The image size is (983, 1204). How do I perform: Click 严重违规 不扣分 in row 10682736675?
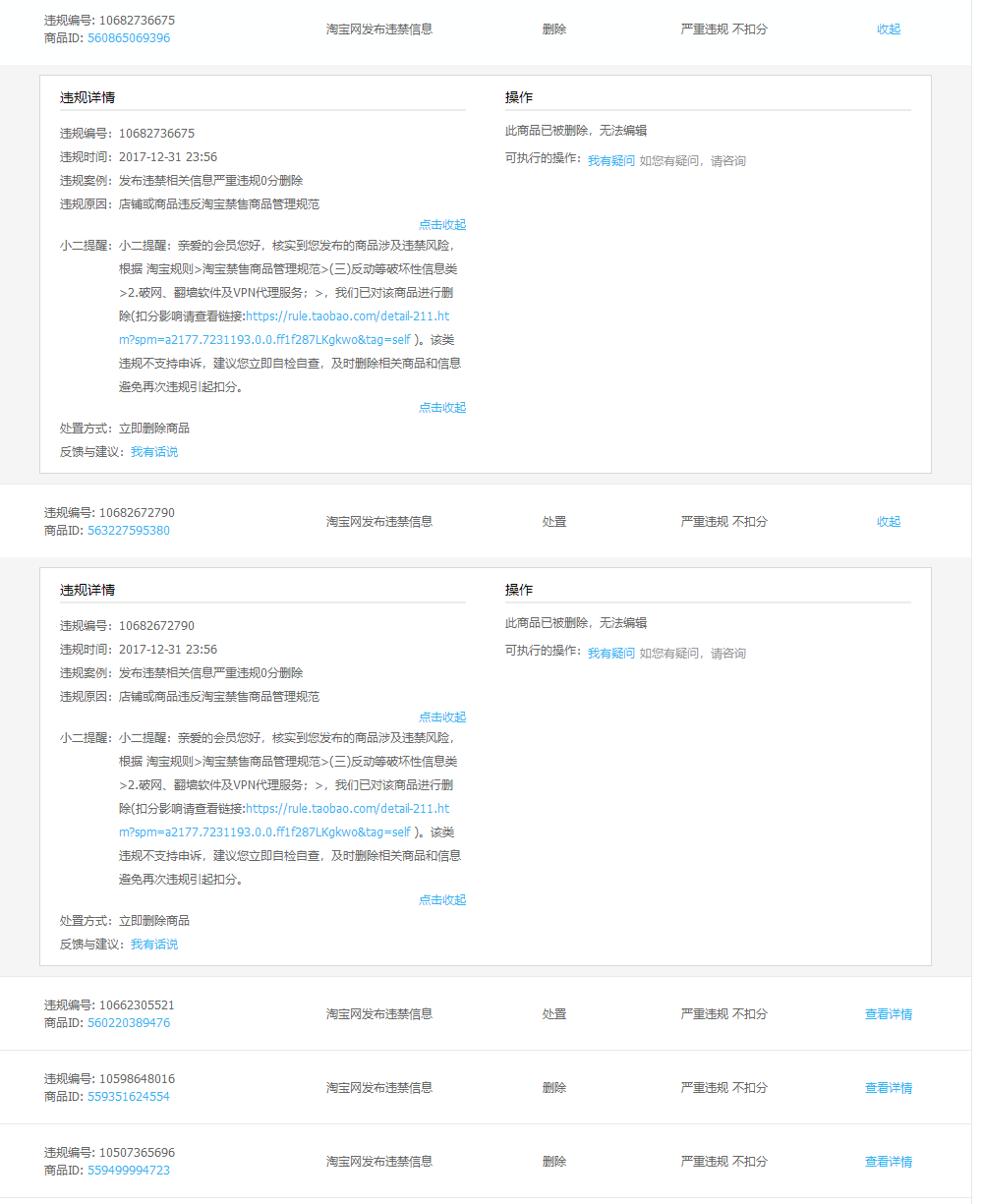click(724, 29)
